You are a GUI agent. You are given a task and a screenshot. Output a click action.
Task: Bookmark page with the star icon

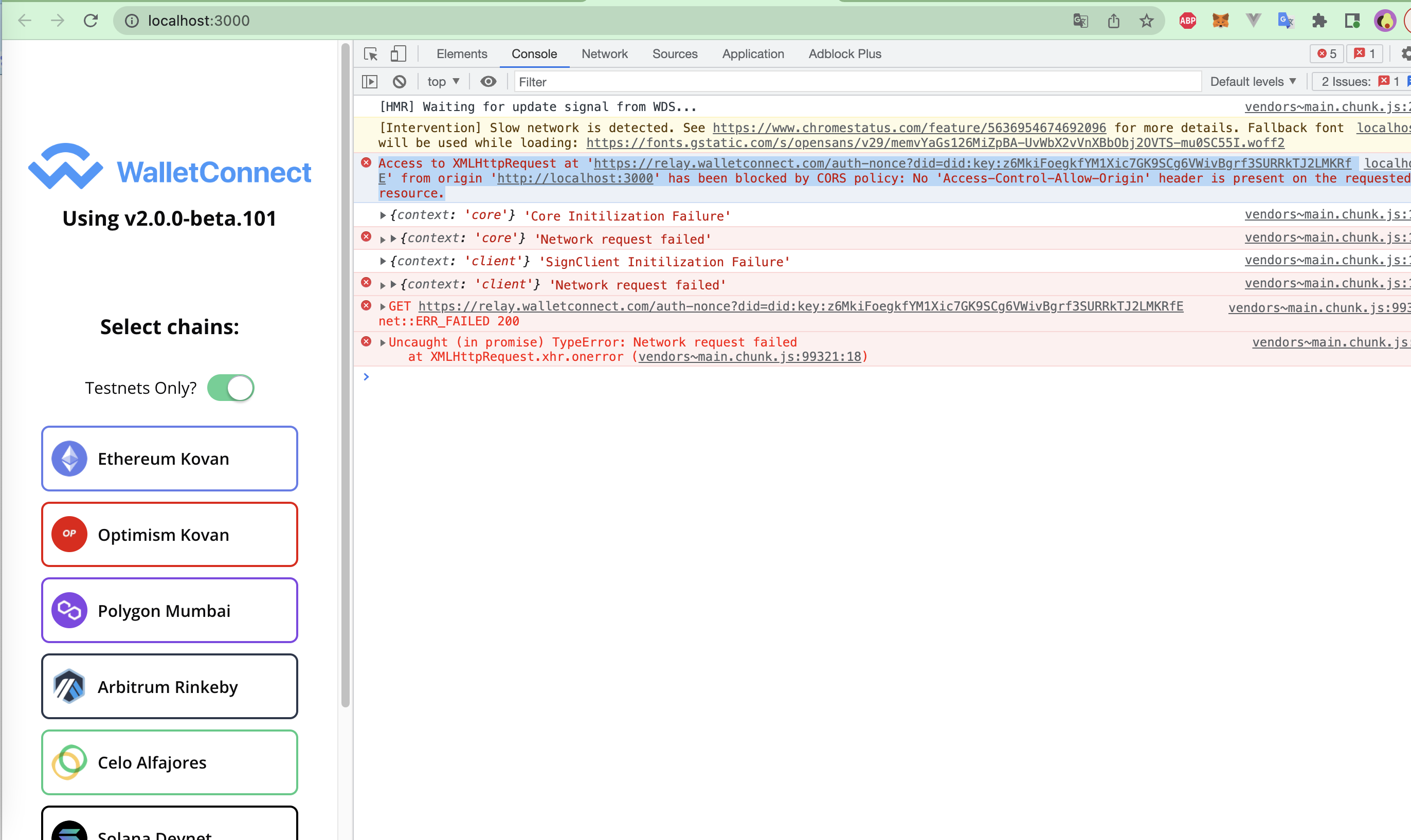(x=1146, y=21)
